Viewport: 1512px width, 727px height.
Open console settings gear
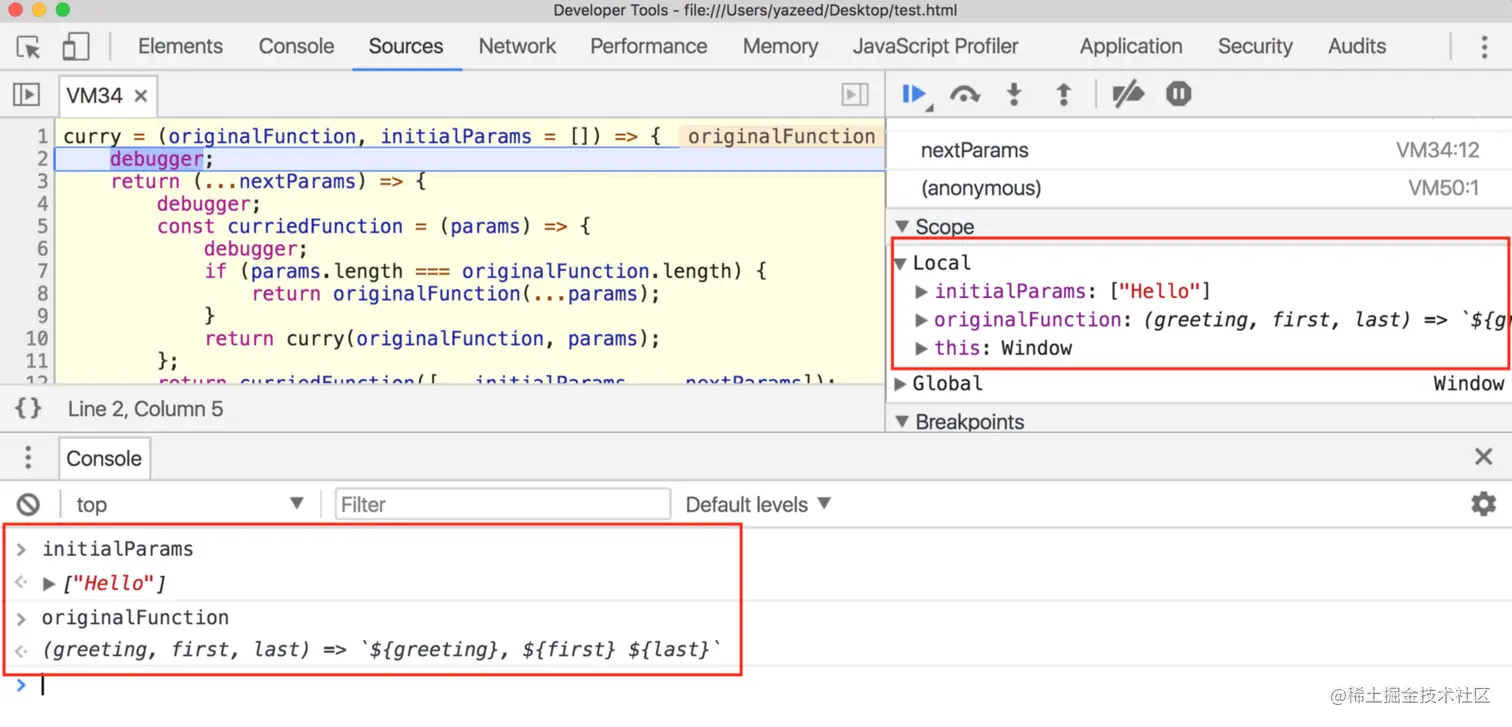(1484, 504)
